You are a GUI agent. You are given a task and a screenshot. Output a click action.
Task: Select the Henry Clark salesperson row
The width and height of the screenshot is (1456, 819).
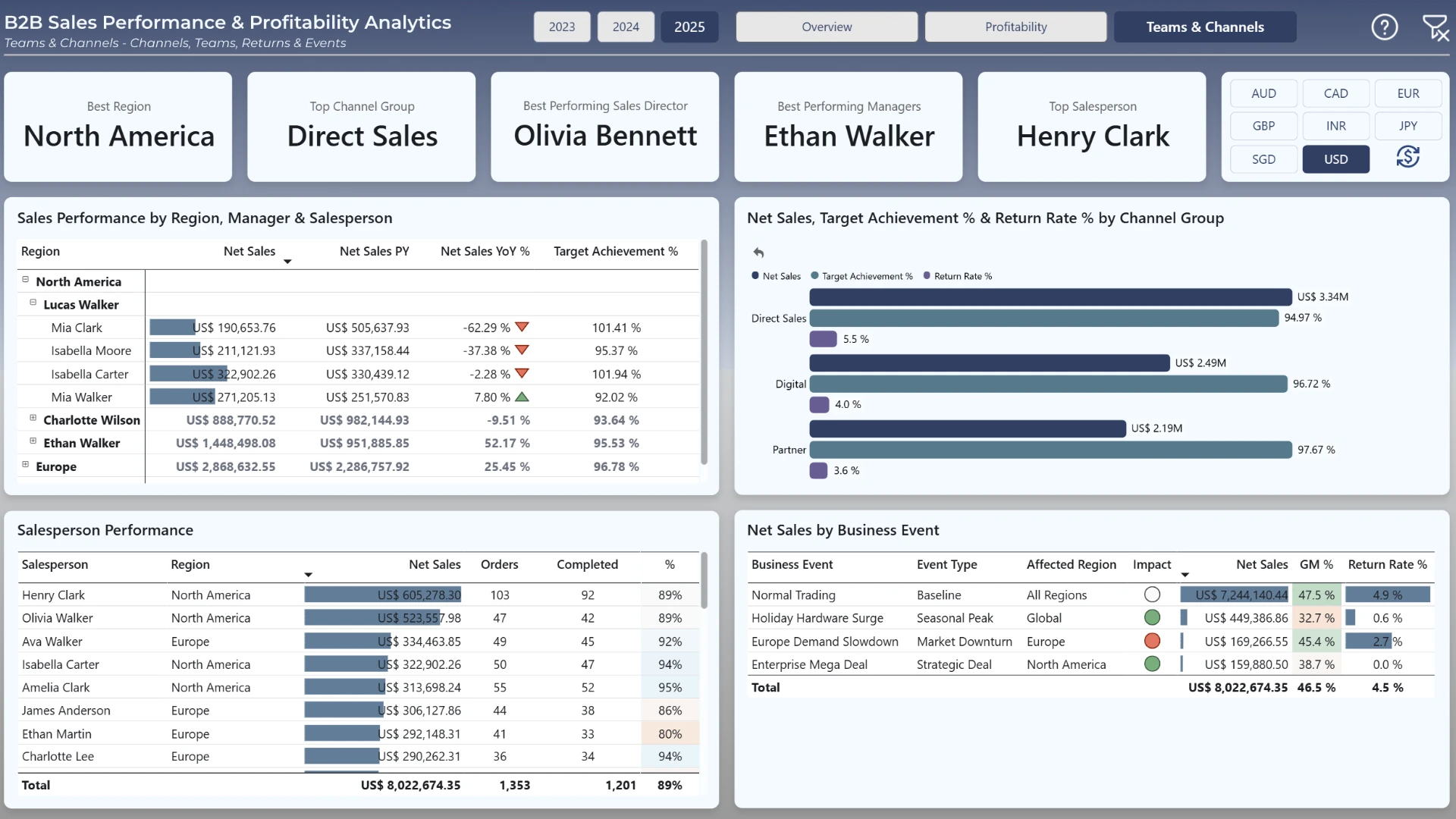click(359, 595)
